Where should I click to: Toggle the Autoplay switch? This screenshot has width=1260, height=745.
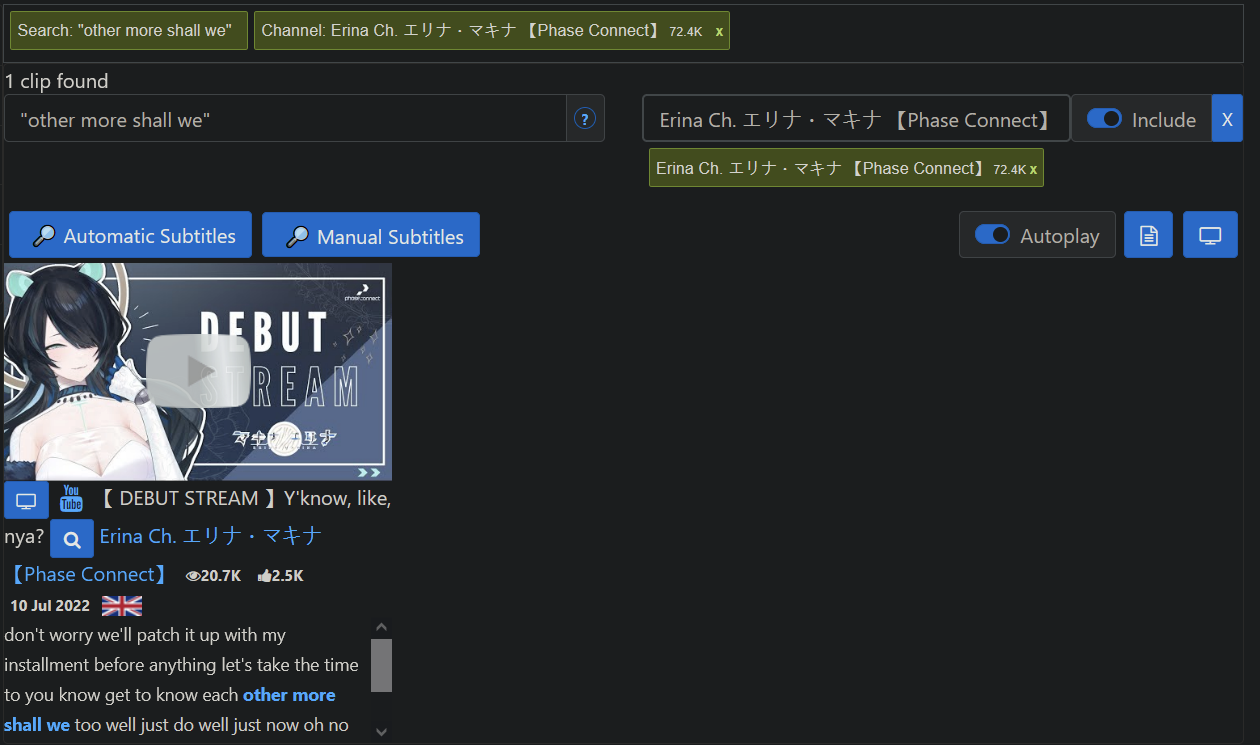click(992, 235)
